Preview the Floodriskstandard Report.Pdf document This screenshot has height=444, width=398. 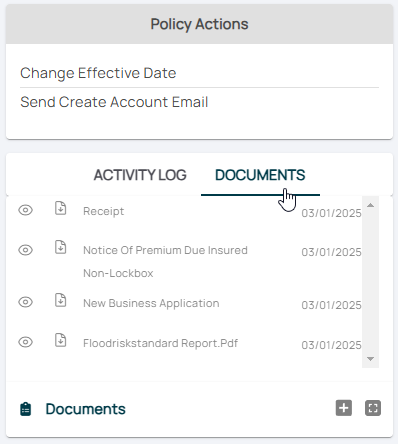(25, 342)
